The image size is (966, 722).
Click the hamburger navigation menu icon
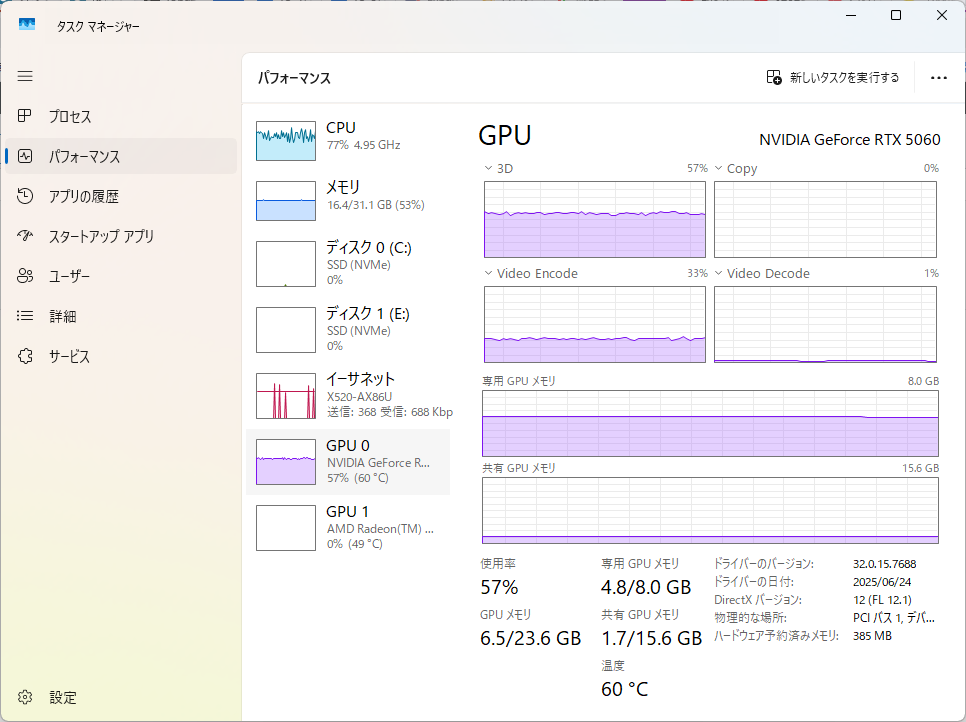[x=25, y=76]
